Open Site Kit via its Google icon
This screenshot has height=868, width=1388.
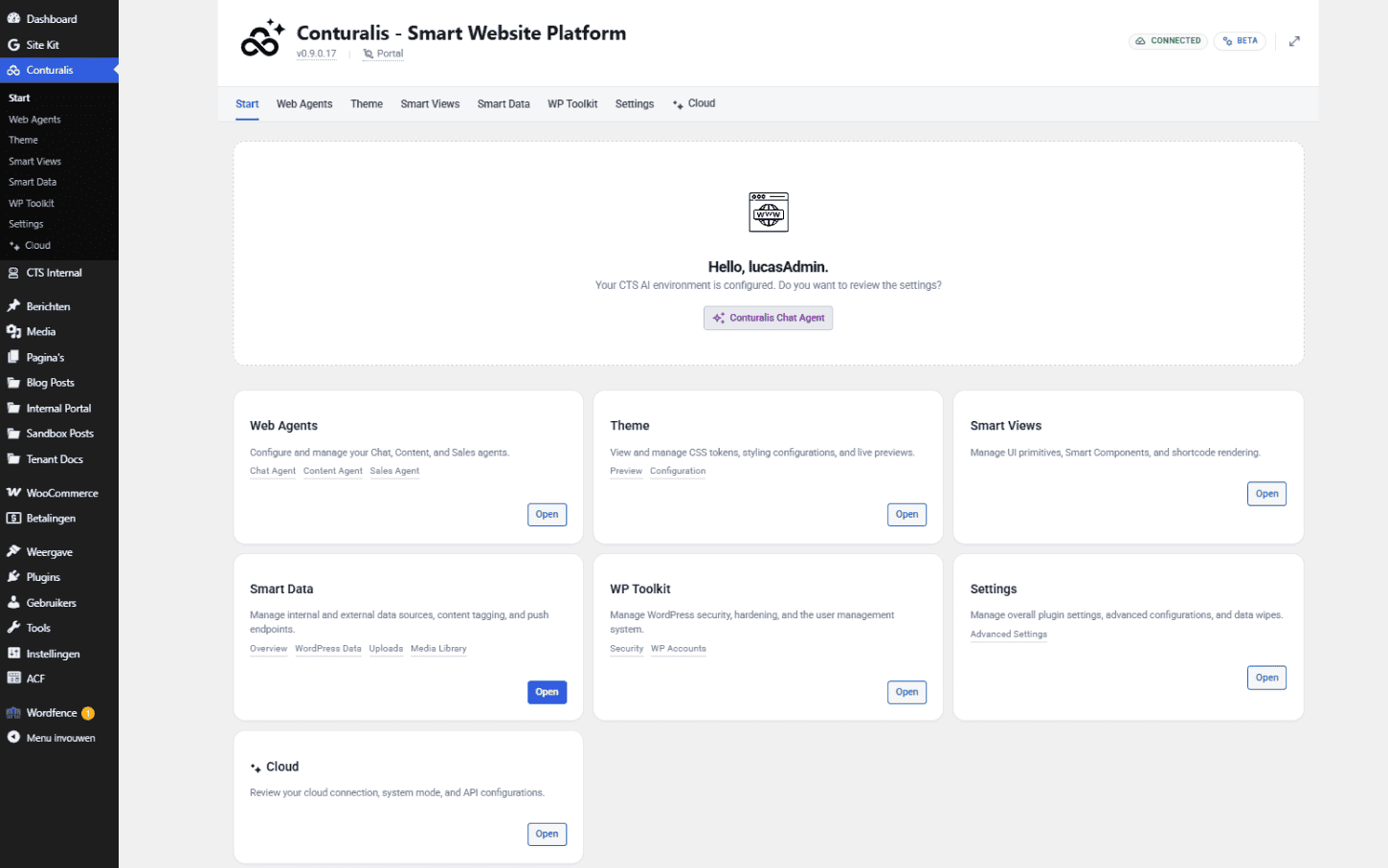pos(13,45)
